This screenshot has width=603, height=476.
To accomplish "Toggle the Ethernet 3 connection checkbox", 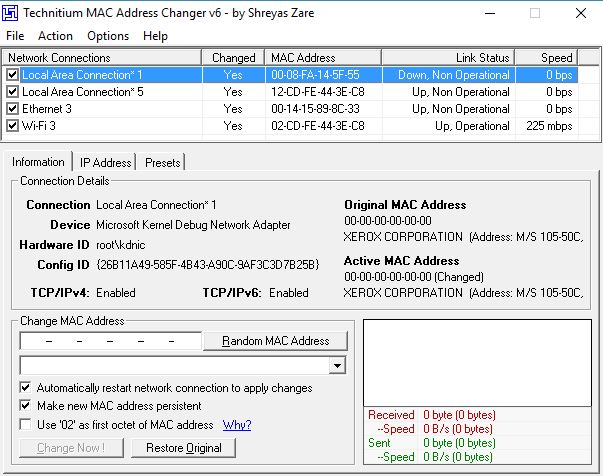I will point(12,109).
